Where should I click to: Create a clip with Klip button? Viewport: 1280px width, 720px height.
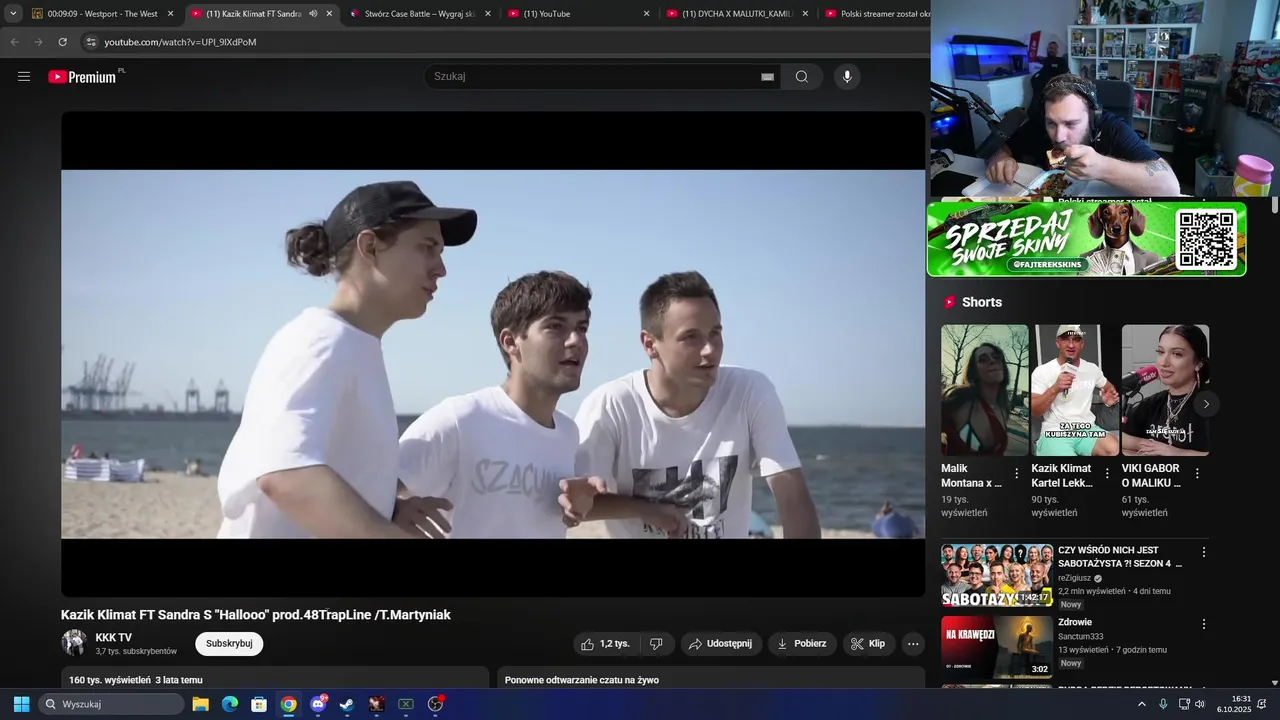tap(868, 644)
